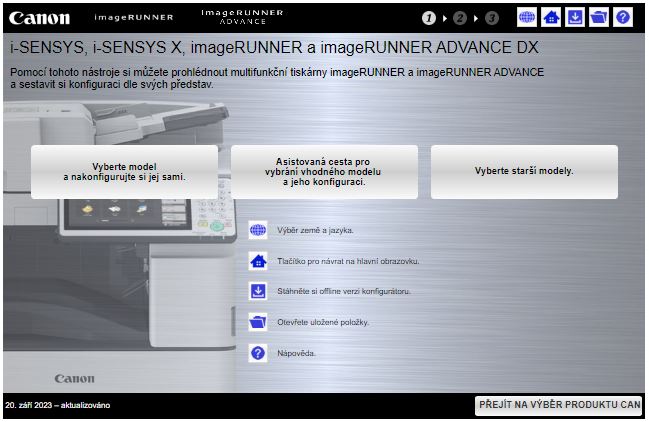Click the help question mark in header
649x422 pixels.
(623, 17)
